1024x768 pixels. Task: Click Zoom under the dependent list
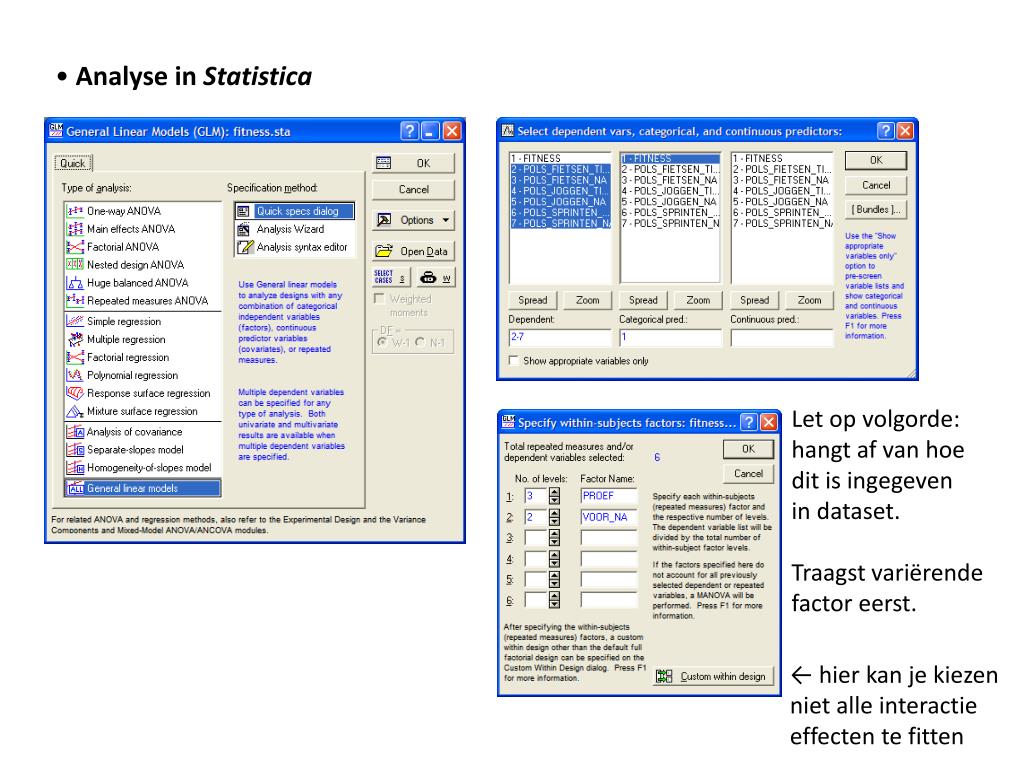587,300
